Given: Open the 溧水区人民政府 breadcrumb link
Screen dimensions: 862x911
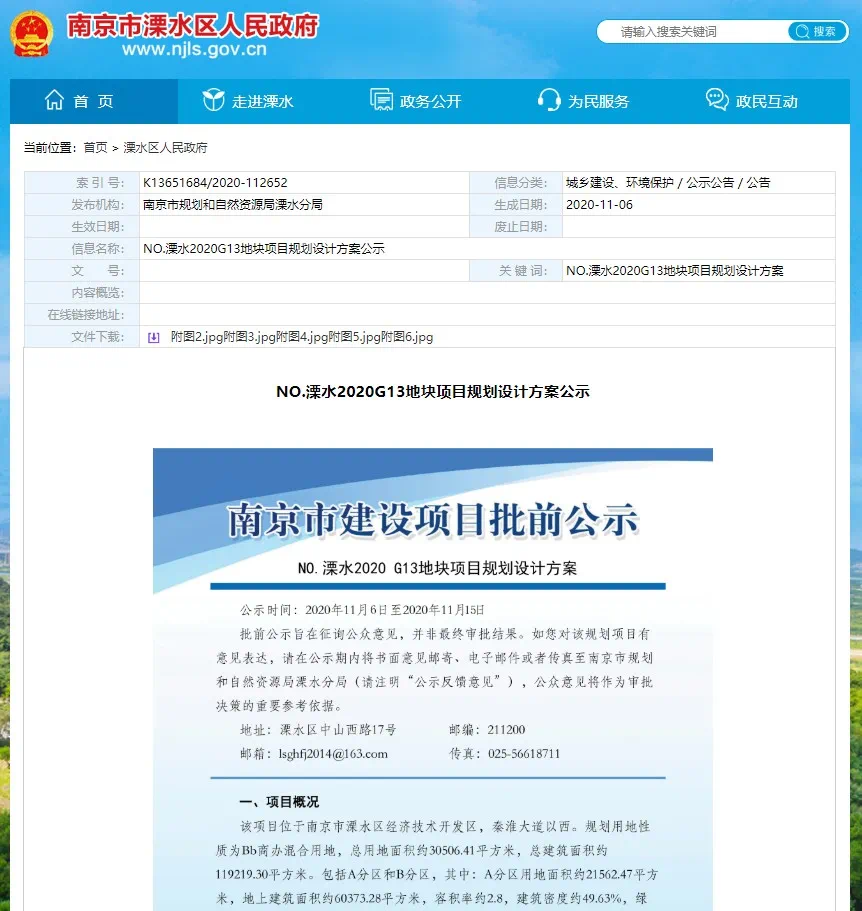Looking at the screenshot, I should pyautogui.click(x=165, y=147).
